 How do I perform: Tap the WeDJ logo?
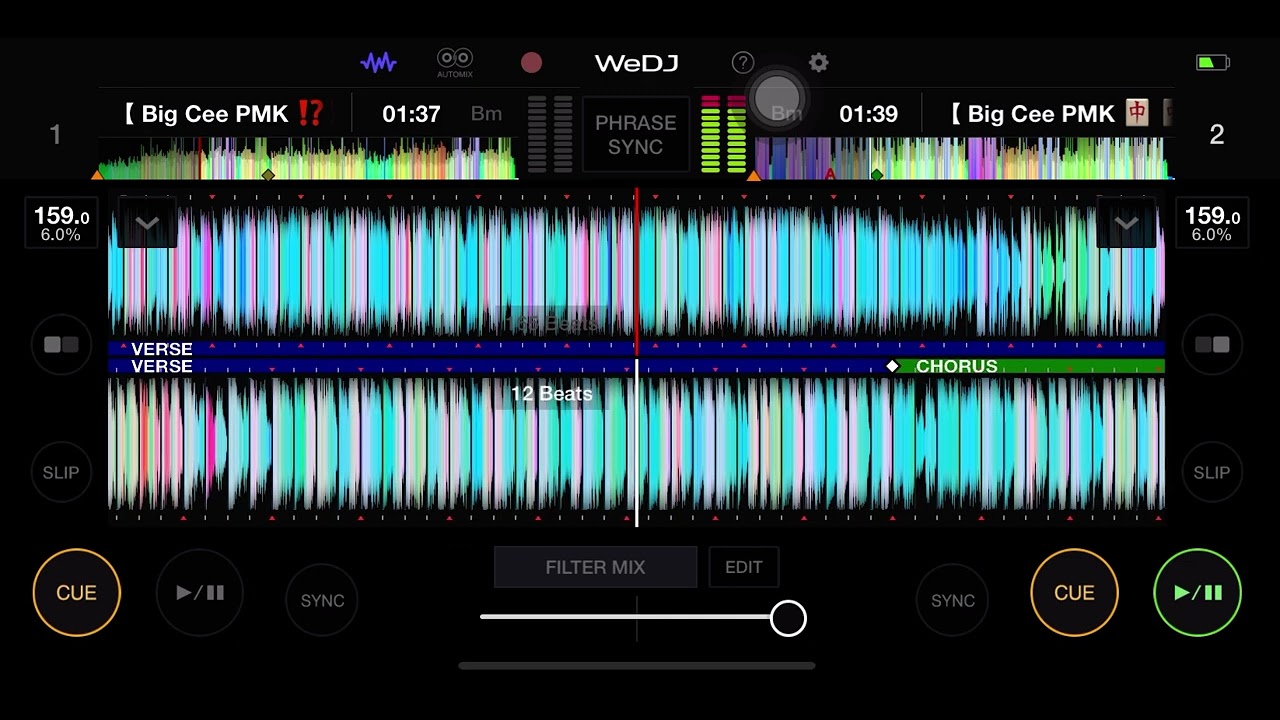tap(637, 63)
